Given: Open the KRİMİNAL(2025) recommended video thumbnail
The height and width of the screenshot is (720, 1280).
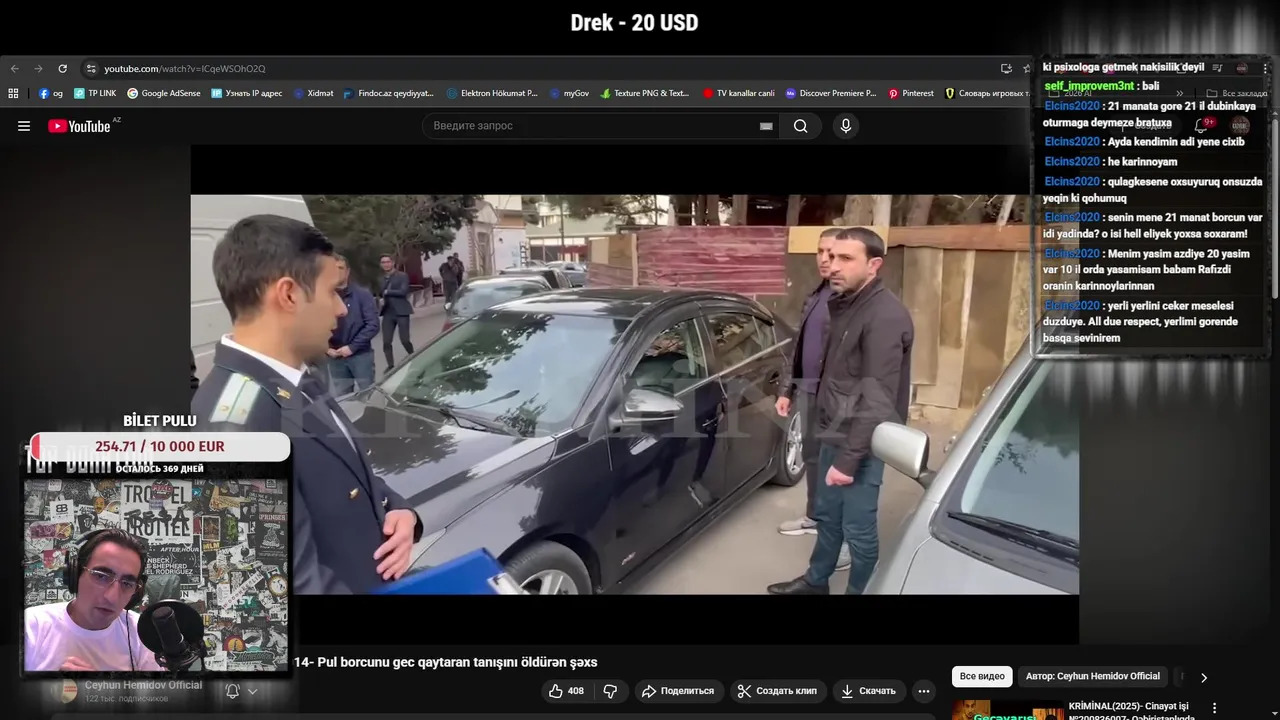Looking at the screenshot, I should tap(1008, 709).
